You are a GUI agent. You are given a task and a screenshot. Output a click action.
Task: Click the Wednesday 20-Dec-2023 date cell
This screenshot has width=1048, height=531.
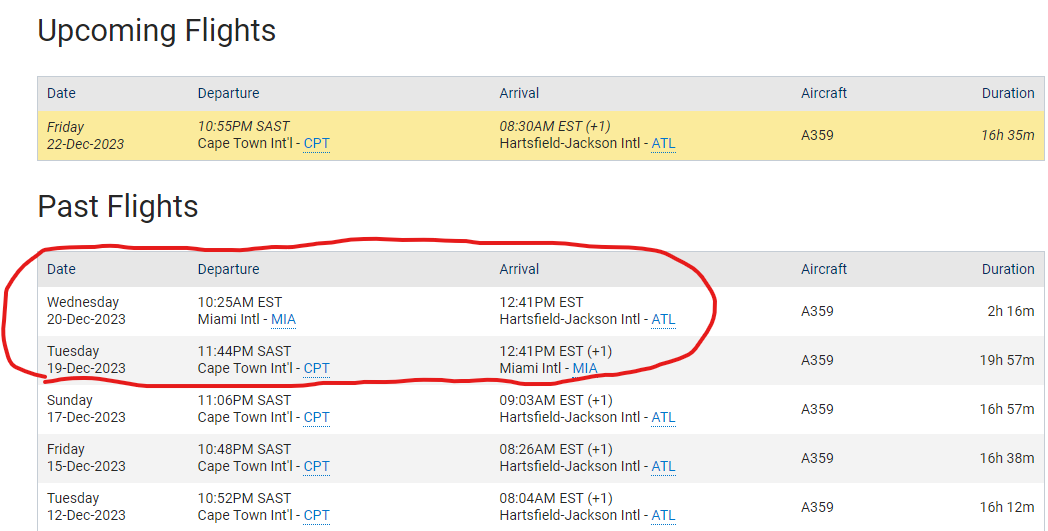[x=85, y=311]
